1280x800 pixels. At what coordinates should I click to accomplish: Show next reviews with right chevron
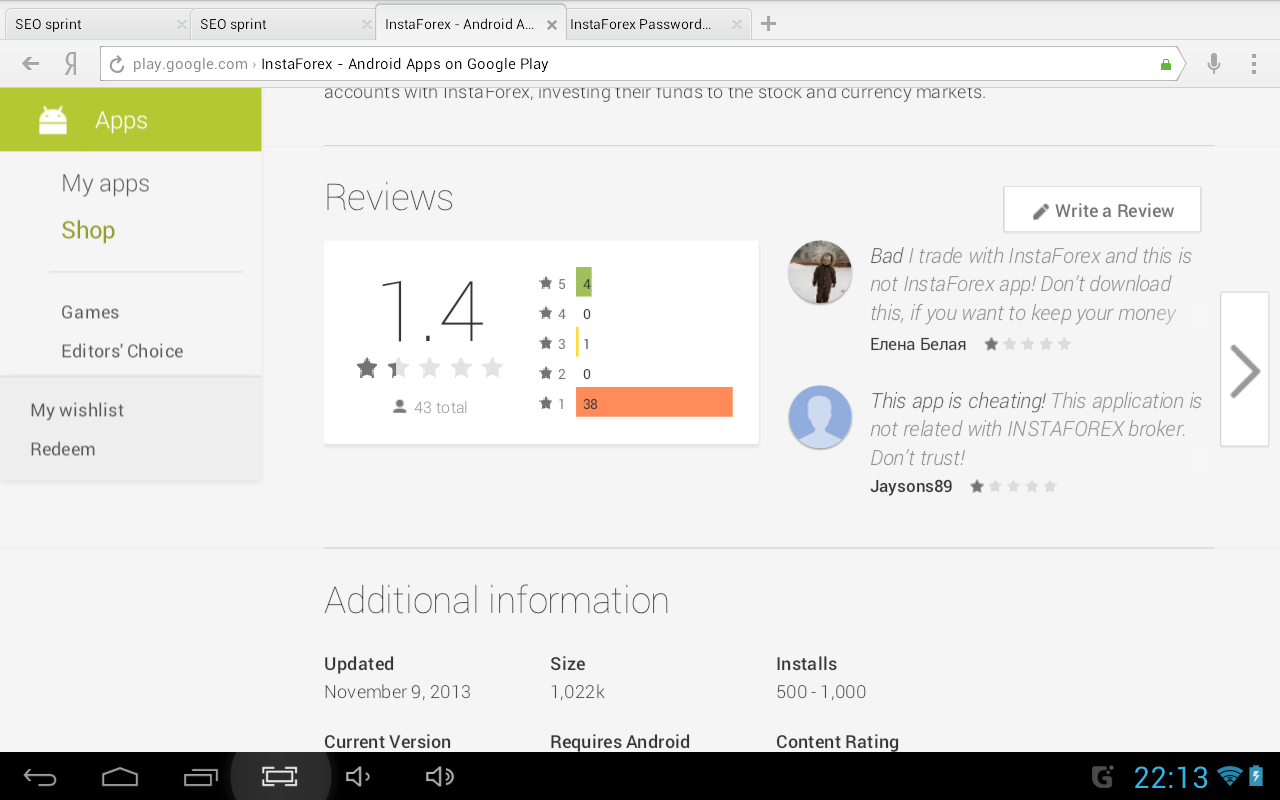click(1245, 370)
